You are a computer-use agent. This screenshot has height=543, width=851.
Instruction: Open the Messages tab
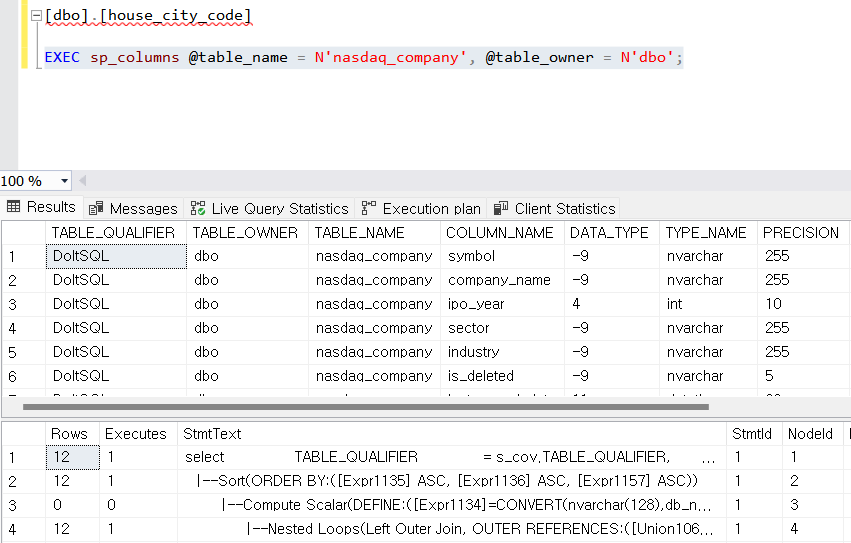(134, 209)
